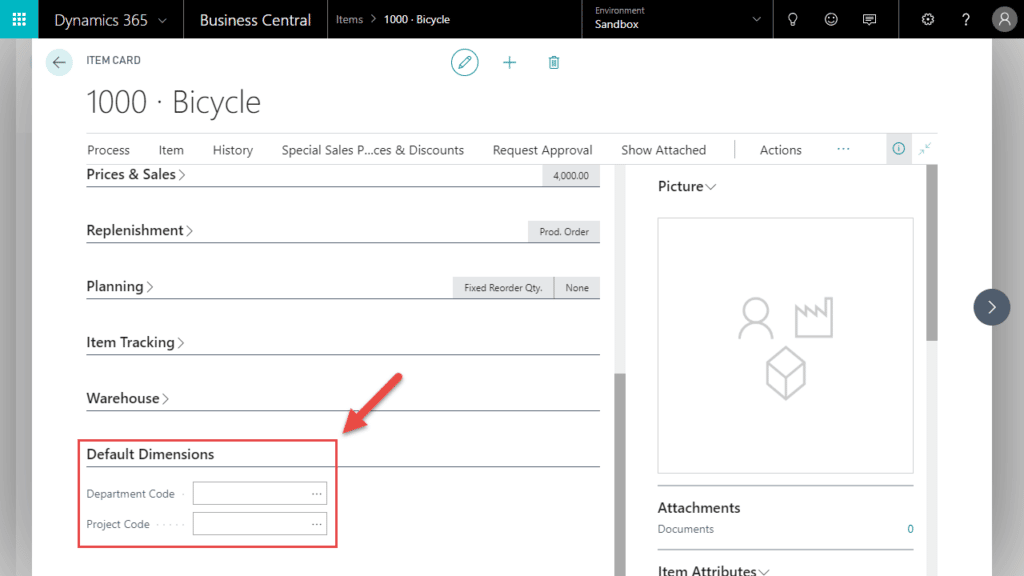Send feedback using the smiley icon
Viewport: 1024px width, 576px height.
point(831,19)
